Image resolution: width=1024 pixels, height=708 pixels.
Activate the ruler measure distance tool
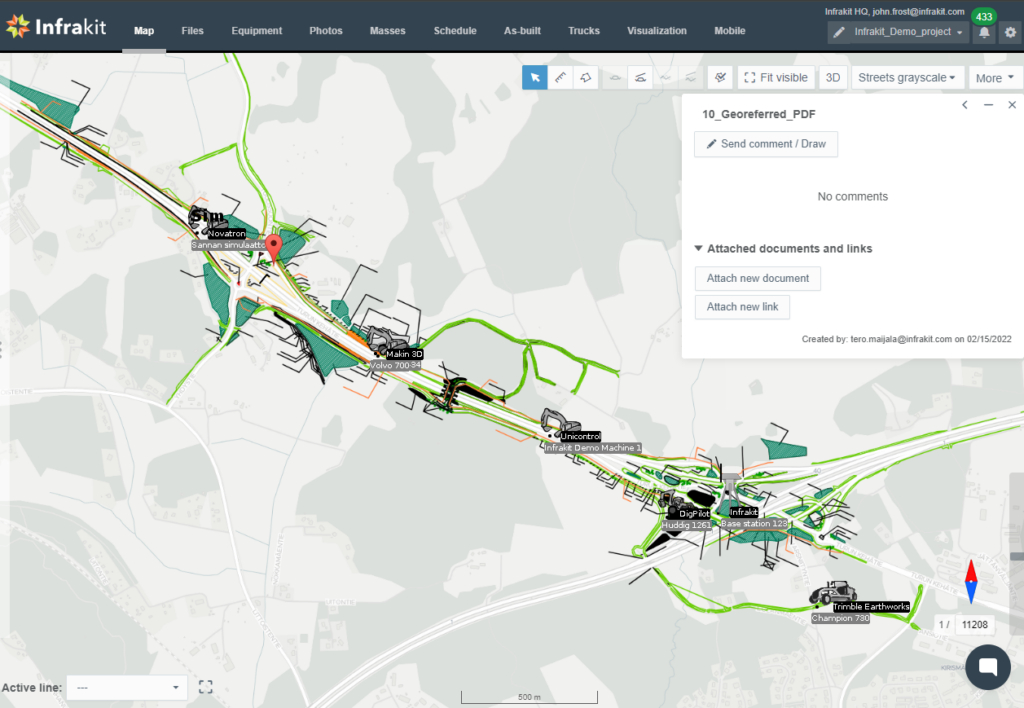pyautogui.click(x=561, y=78)
